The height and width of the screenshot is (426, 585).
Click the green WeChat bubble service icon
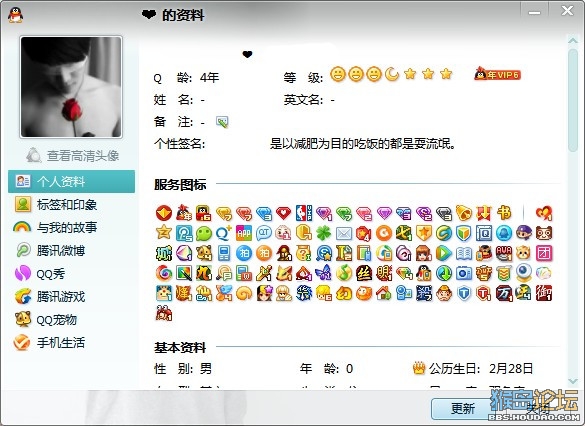(204, 233)
